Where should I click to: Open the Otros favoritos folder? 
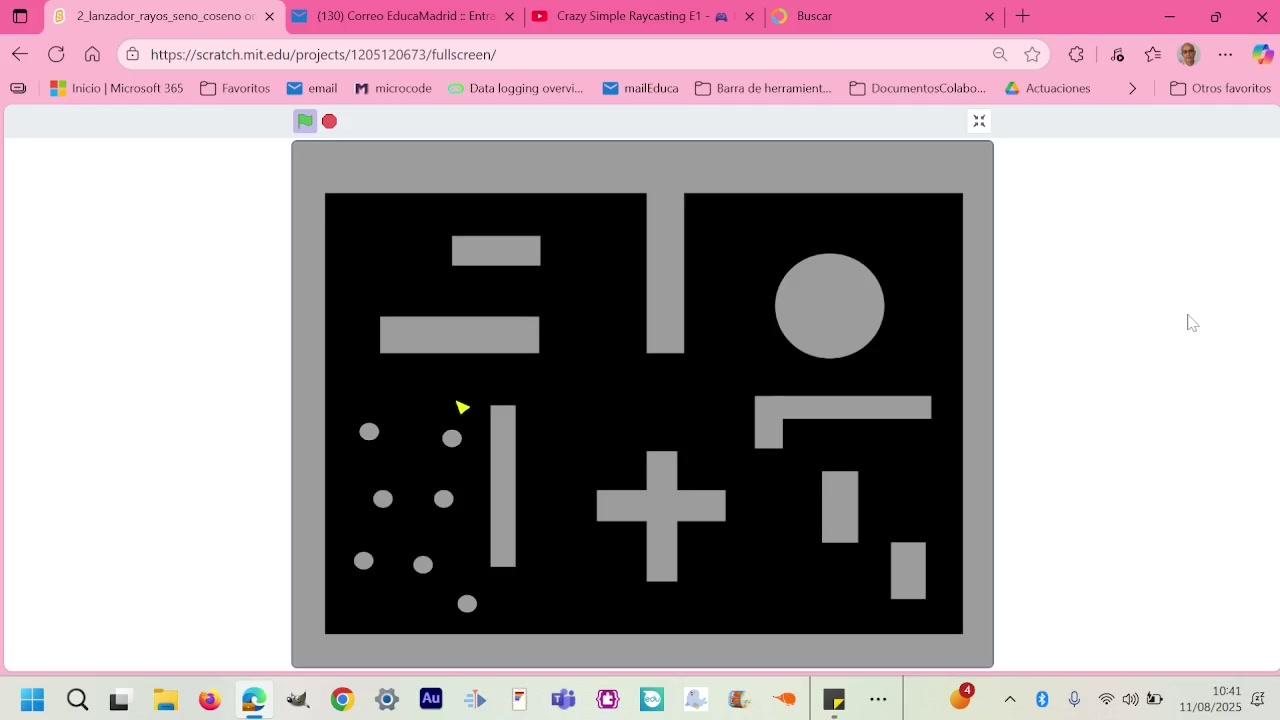1221,88
